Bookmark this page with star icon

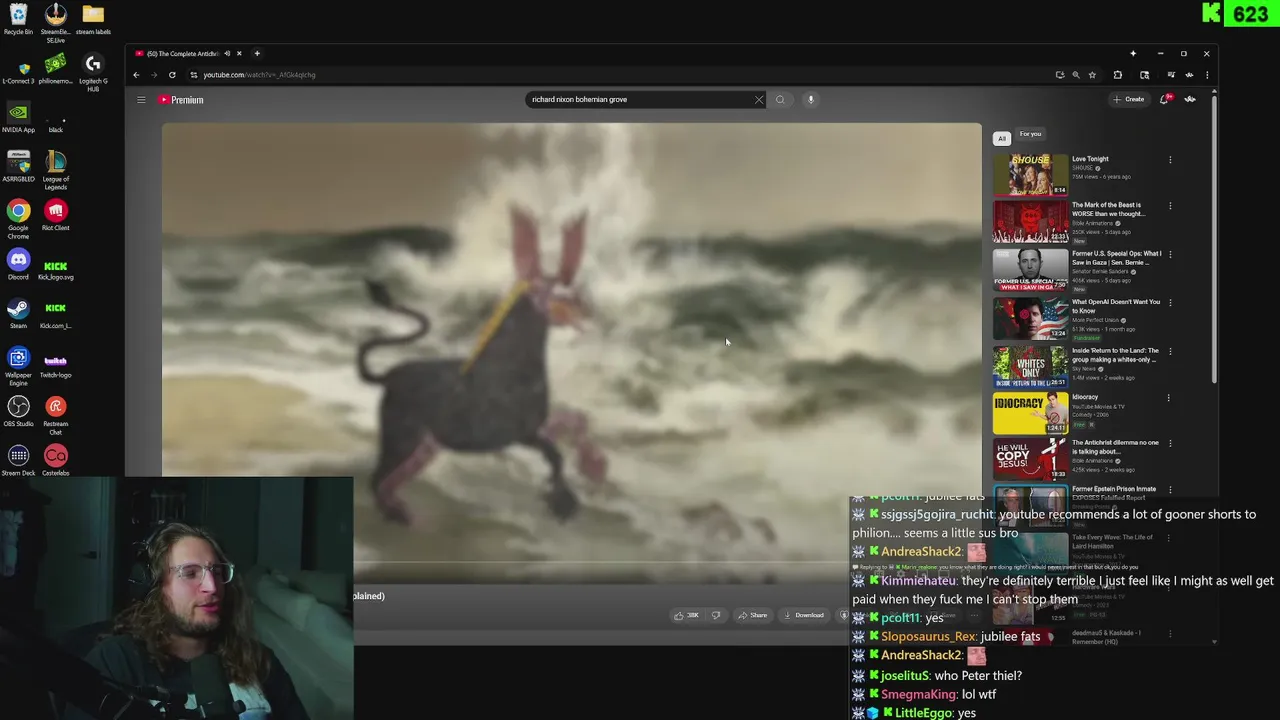pos(1092,75)
